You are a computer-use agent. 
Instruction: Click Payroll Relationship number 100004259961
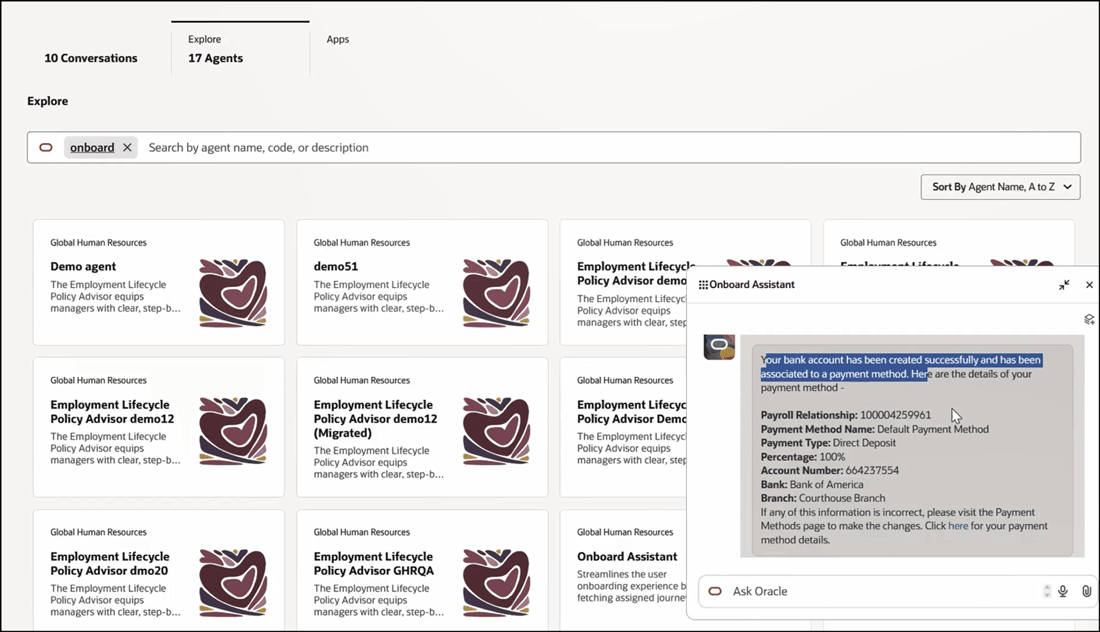tap(896, 415)
